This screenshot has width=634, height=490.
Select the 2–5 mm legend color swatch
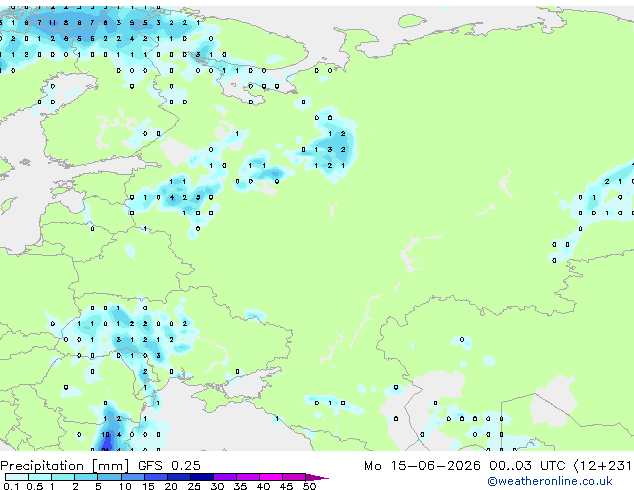tap(86, 477)
